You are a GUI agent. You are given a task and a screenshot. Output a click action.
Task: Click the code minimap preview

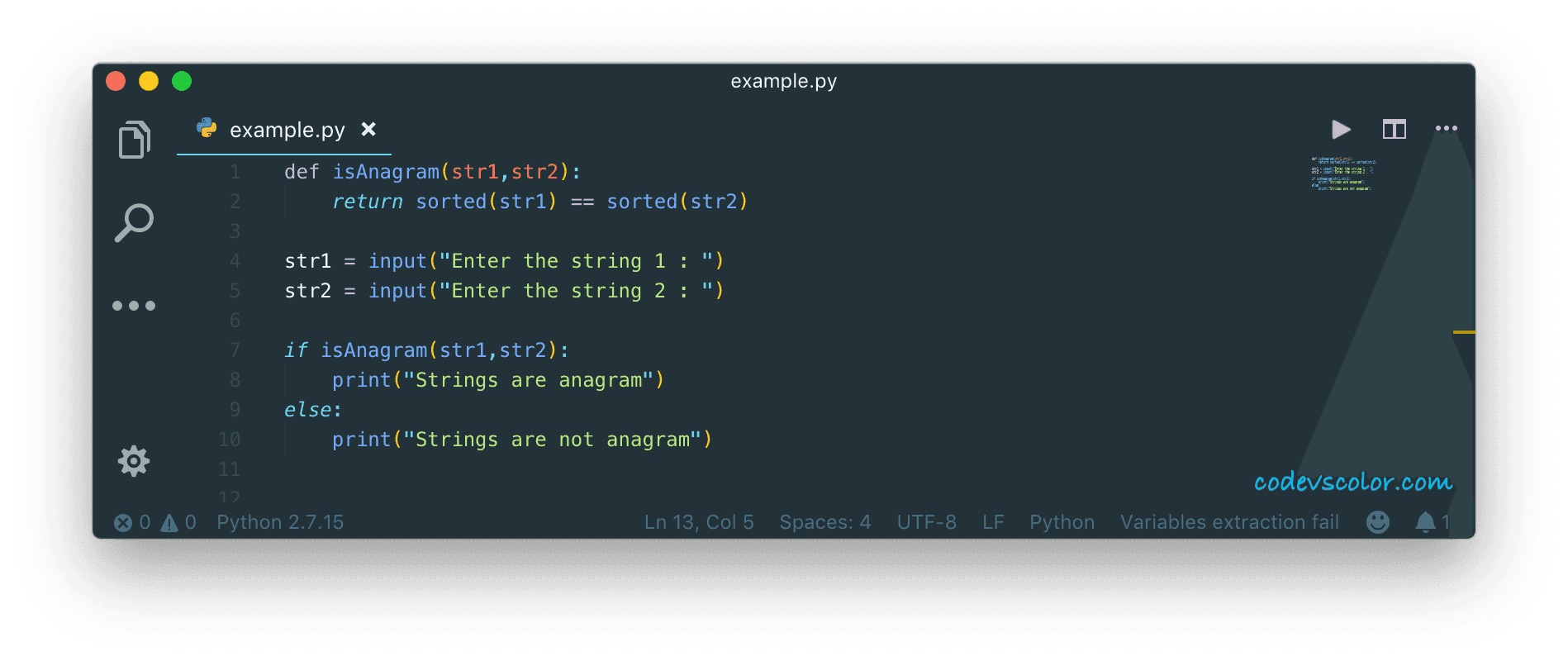pos(1342,174)
